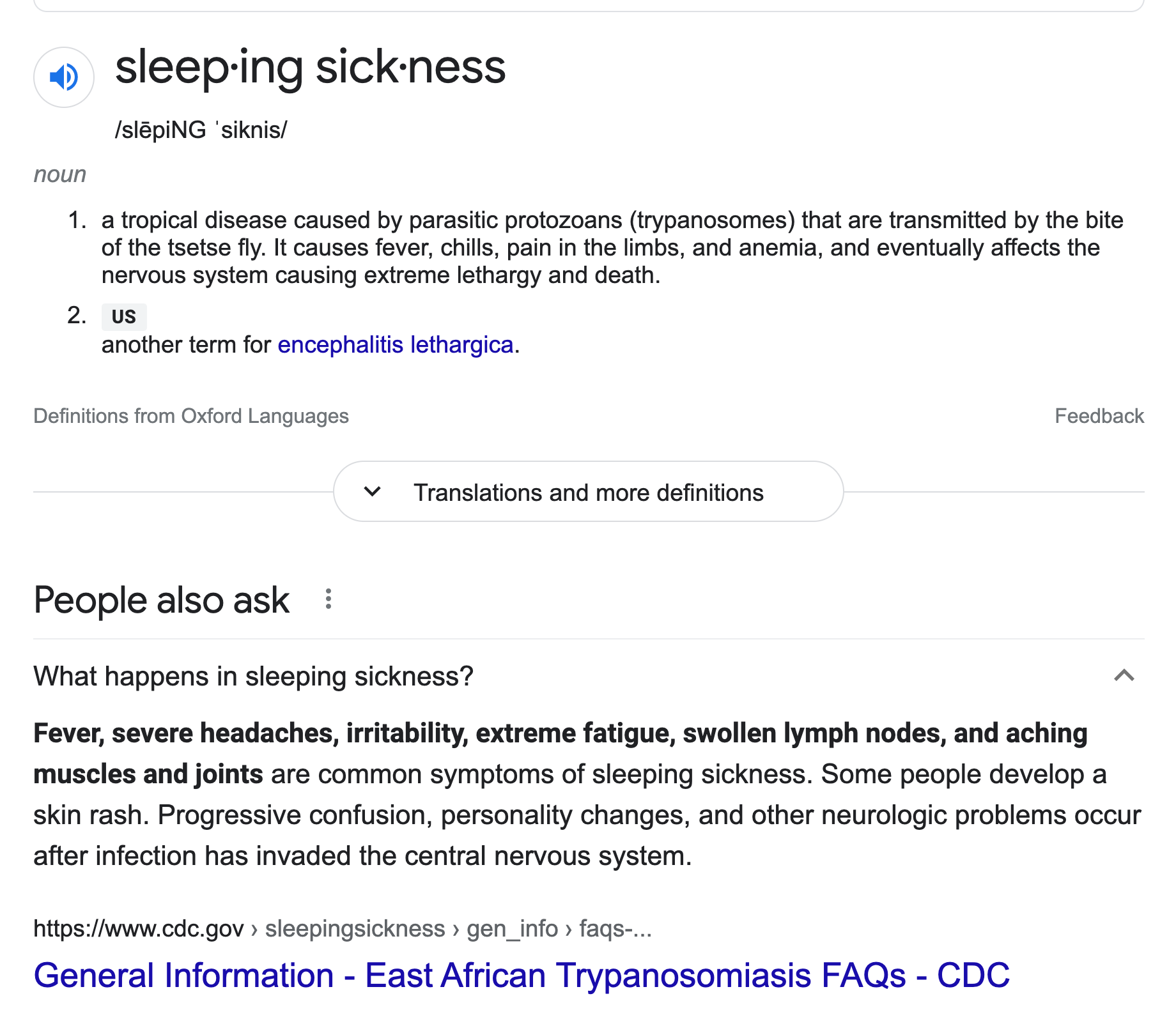1176x1026 pixels.
Task: Open the encephalitis lethargica link
Action: [395, 345]
